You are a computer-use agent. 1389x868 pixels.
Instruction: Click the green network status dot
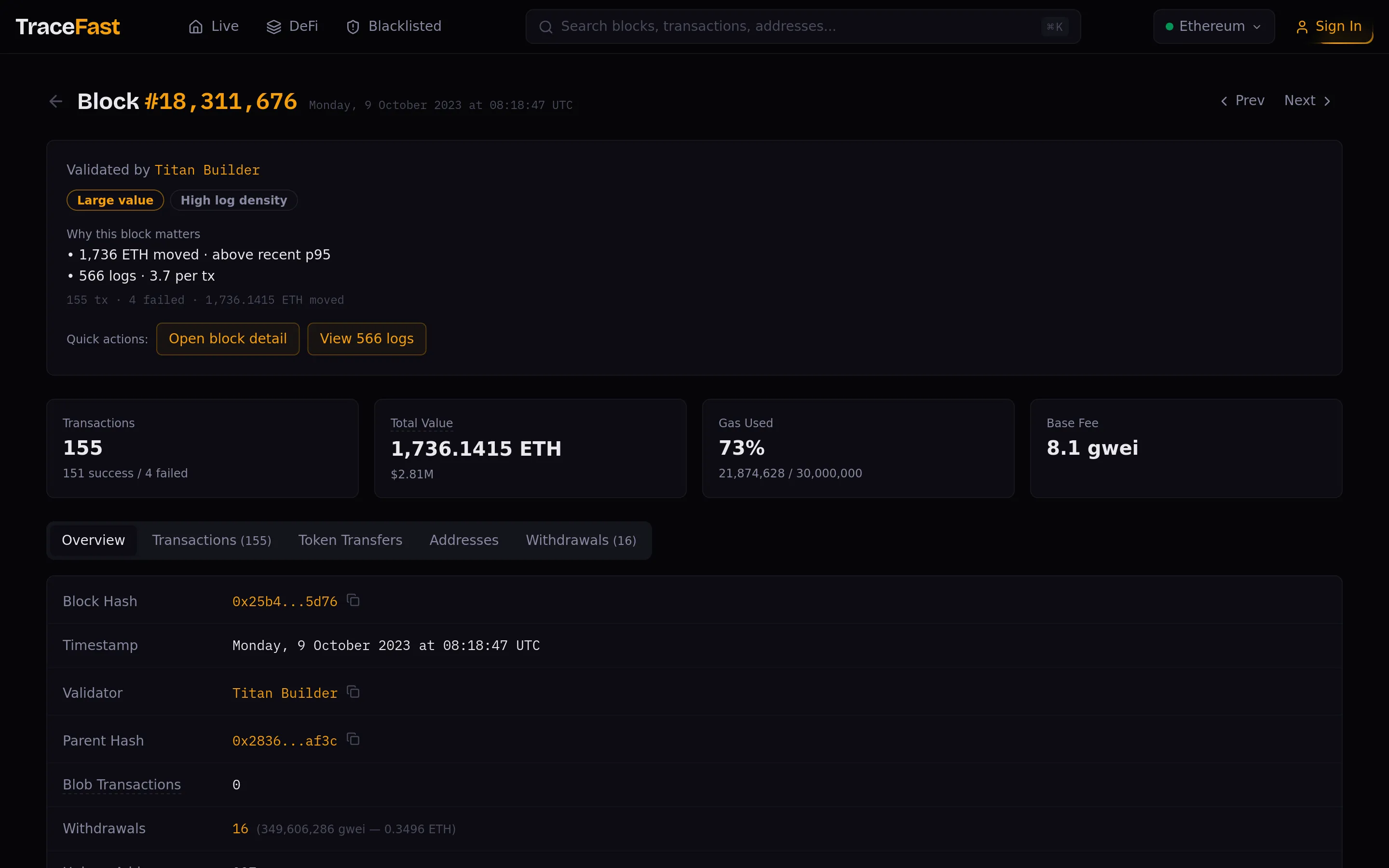click(1169, 27)
